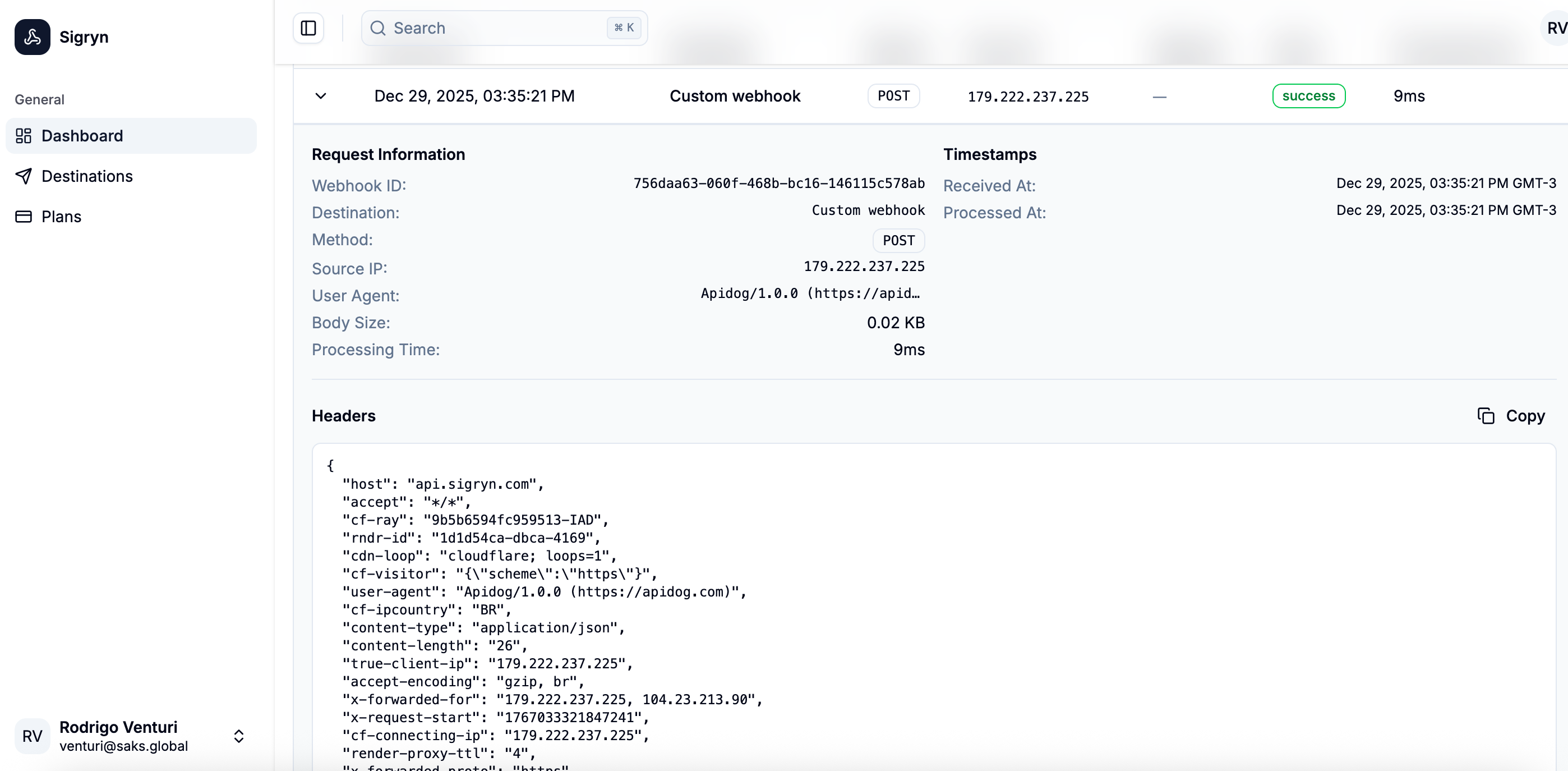Click the magnifier icon in the search bar
This screenshot has width=1568, height=771.
(378, 28)
